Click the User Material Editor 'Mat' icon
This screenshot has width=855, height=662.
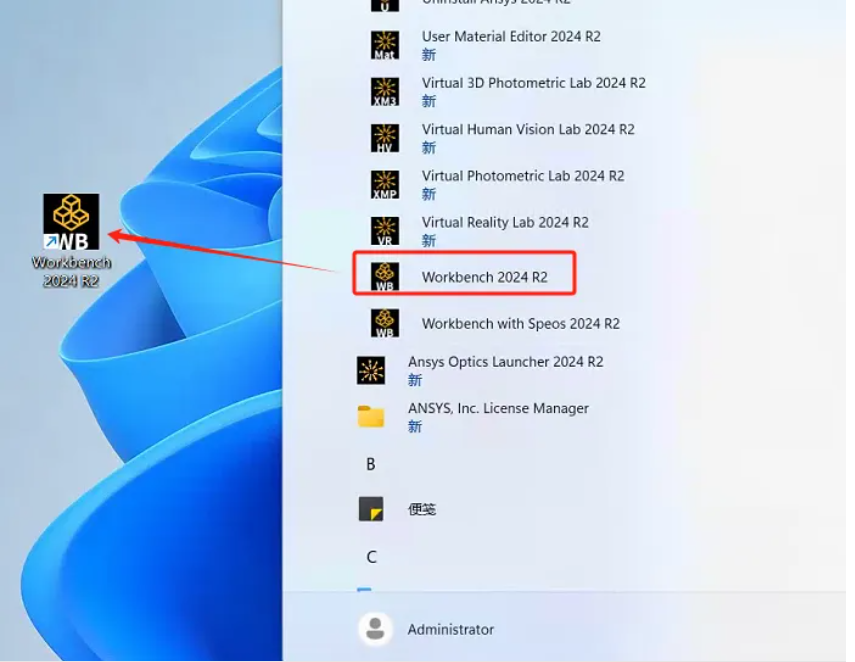click(x=385, y=45)
